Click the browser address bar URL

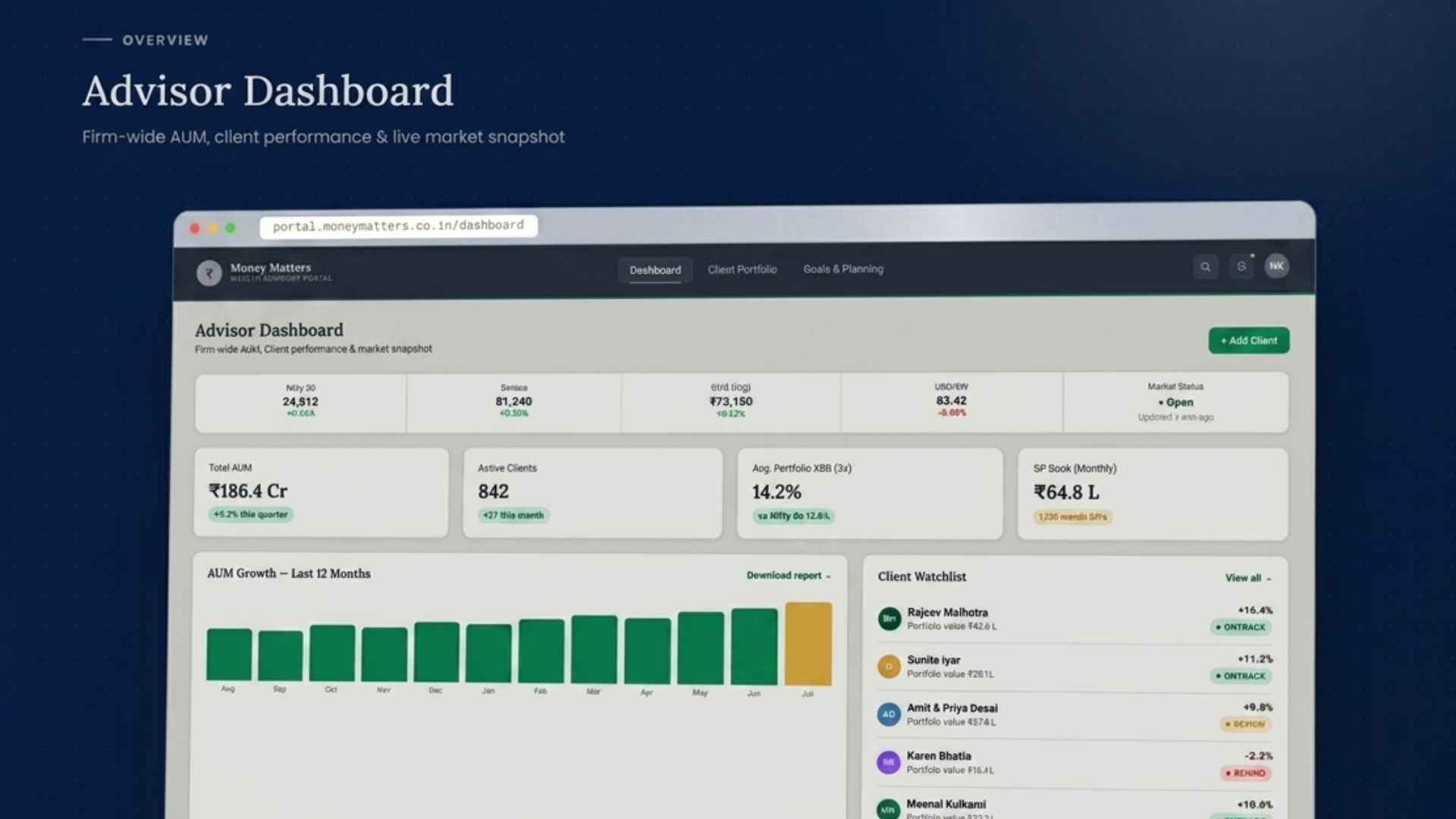coord(398,226)
